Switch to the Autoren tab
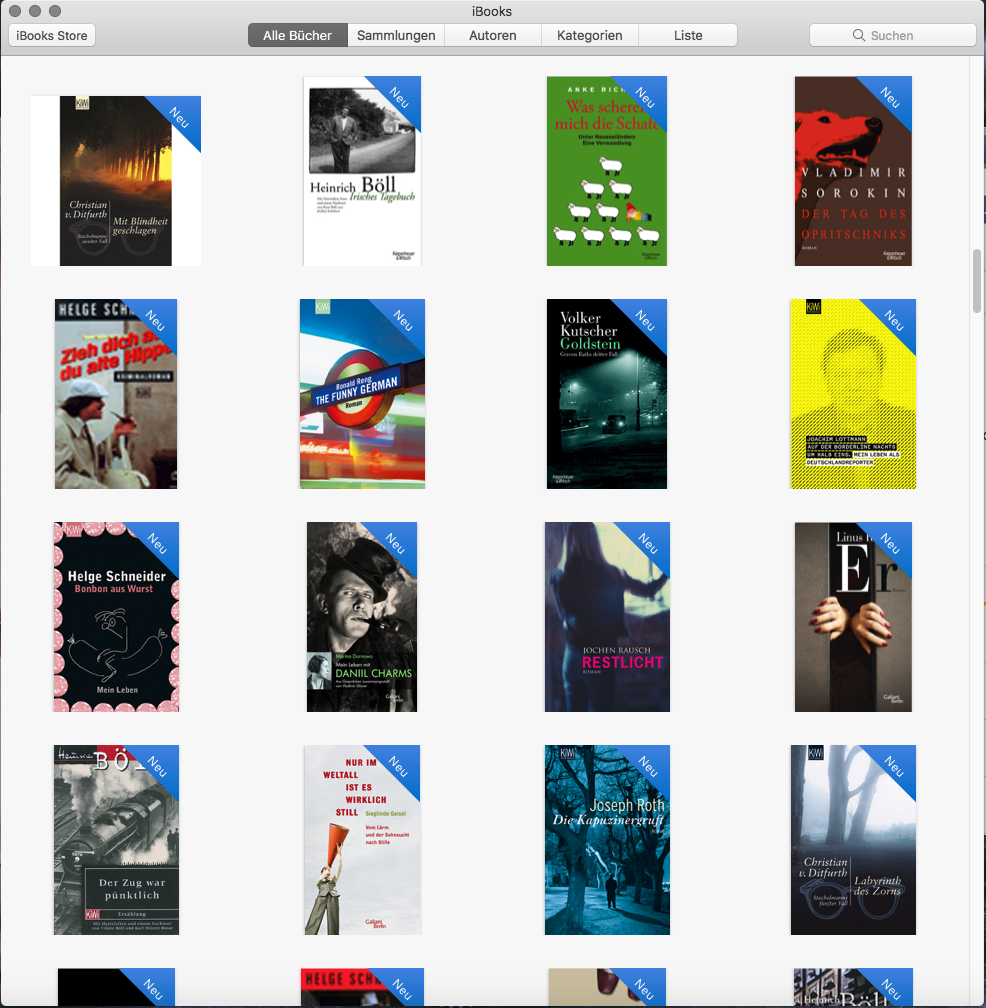Image resolution: width=986 pixels, height=1008 pixels. click(x=493, y=35)
